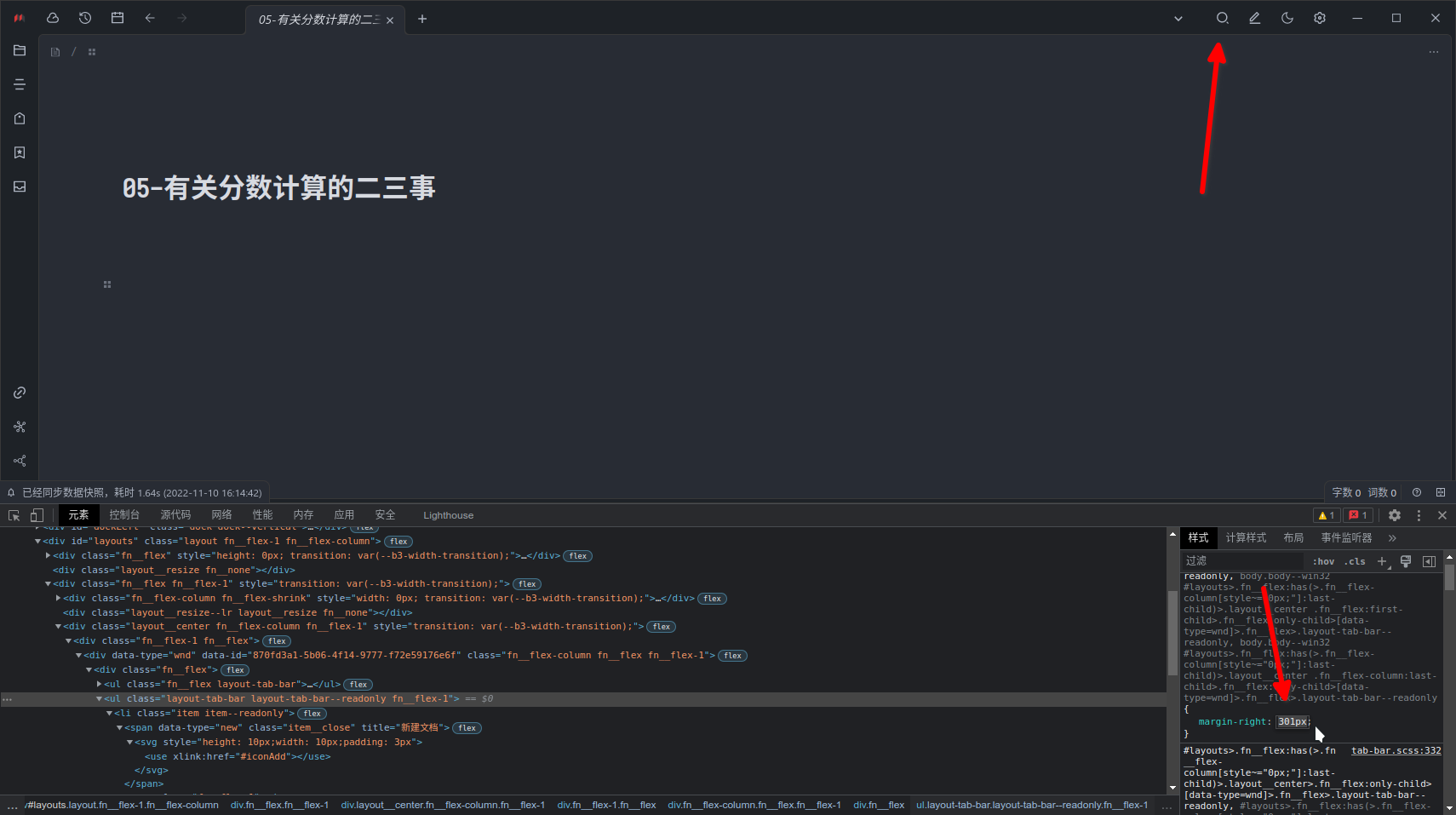Open a new note tab with plus button
Image resolution: width=1456 pixels, height=815 pixels.
tap(423, 18)
